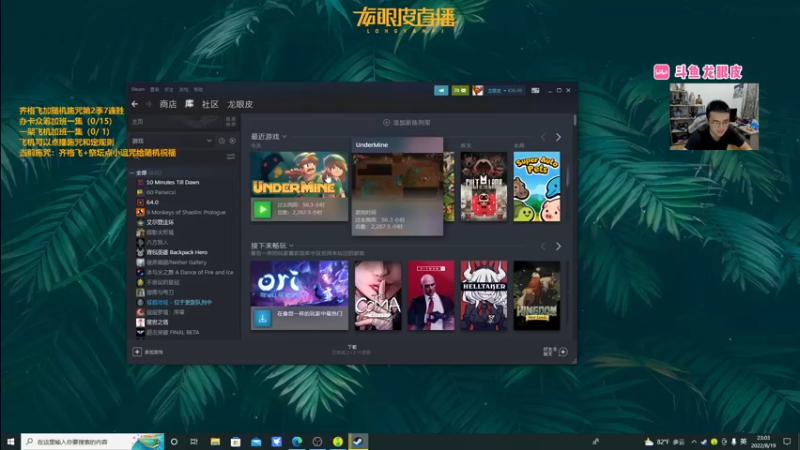The width and height of the screenshot is (800, 450).
Task: Open the Kingdom game cover
Action: [x=537, y=295]
